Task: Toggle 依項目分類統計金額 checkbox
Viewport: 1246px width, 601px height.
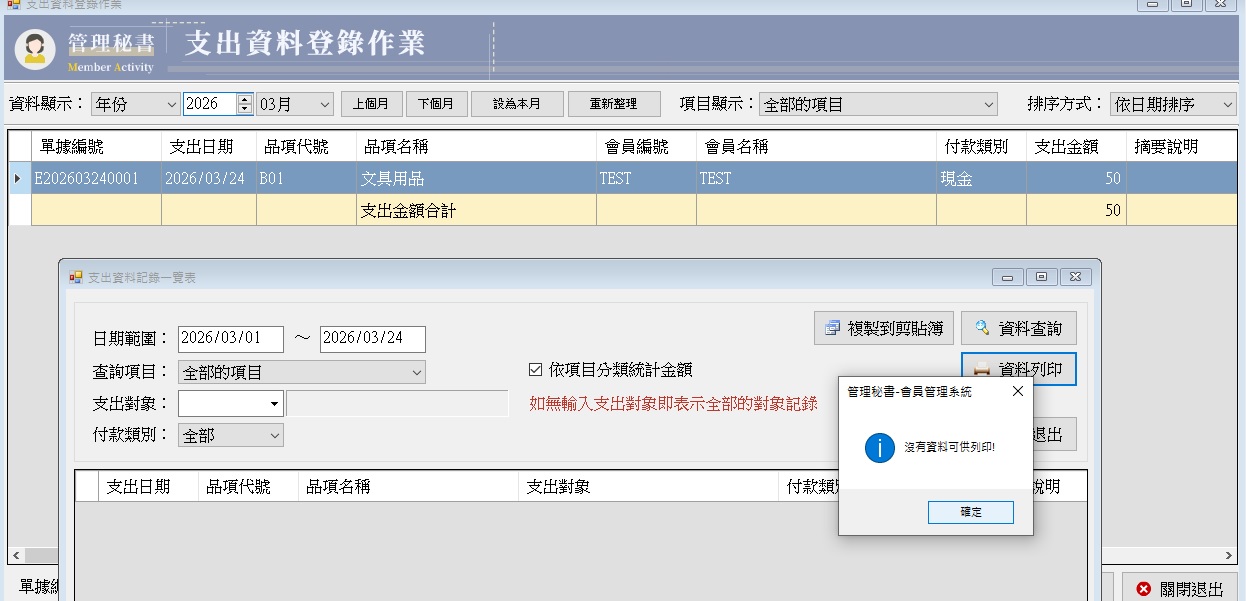Action: (535, 370)
